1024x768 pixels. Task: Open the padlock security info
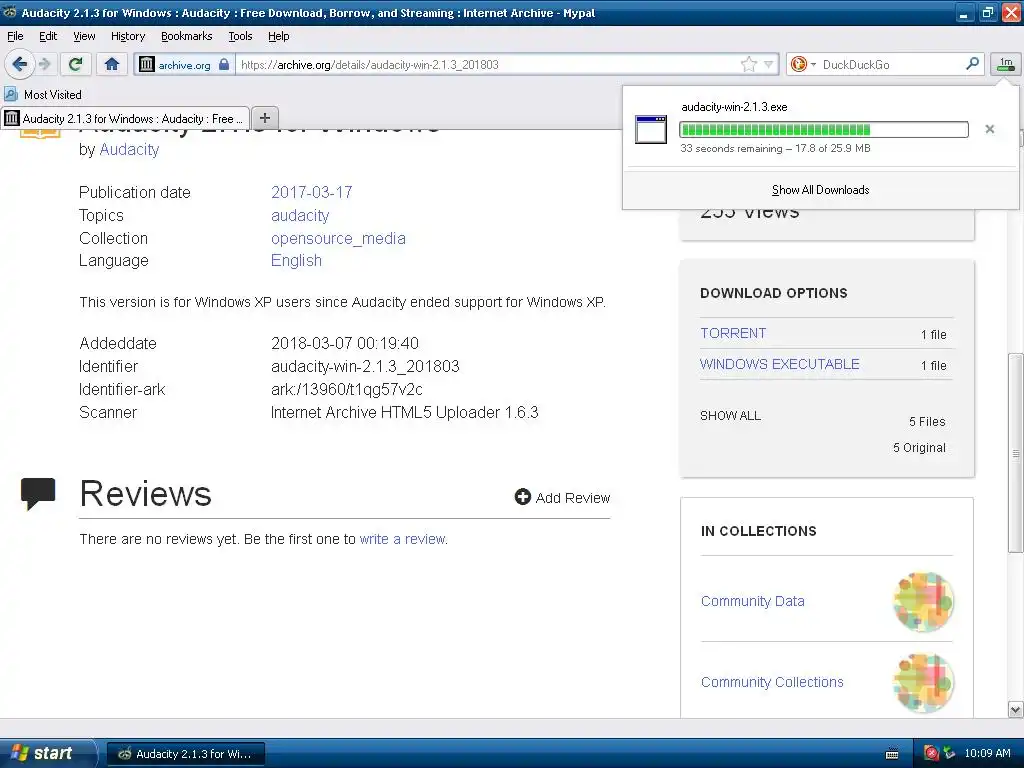point(224,64)
